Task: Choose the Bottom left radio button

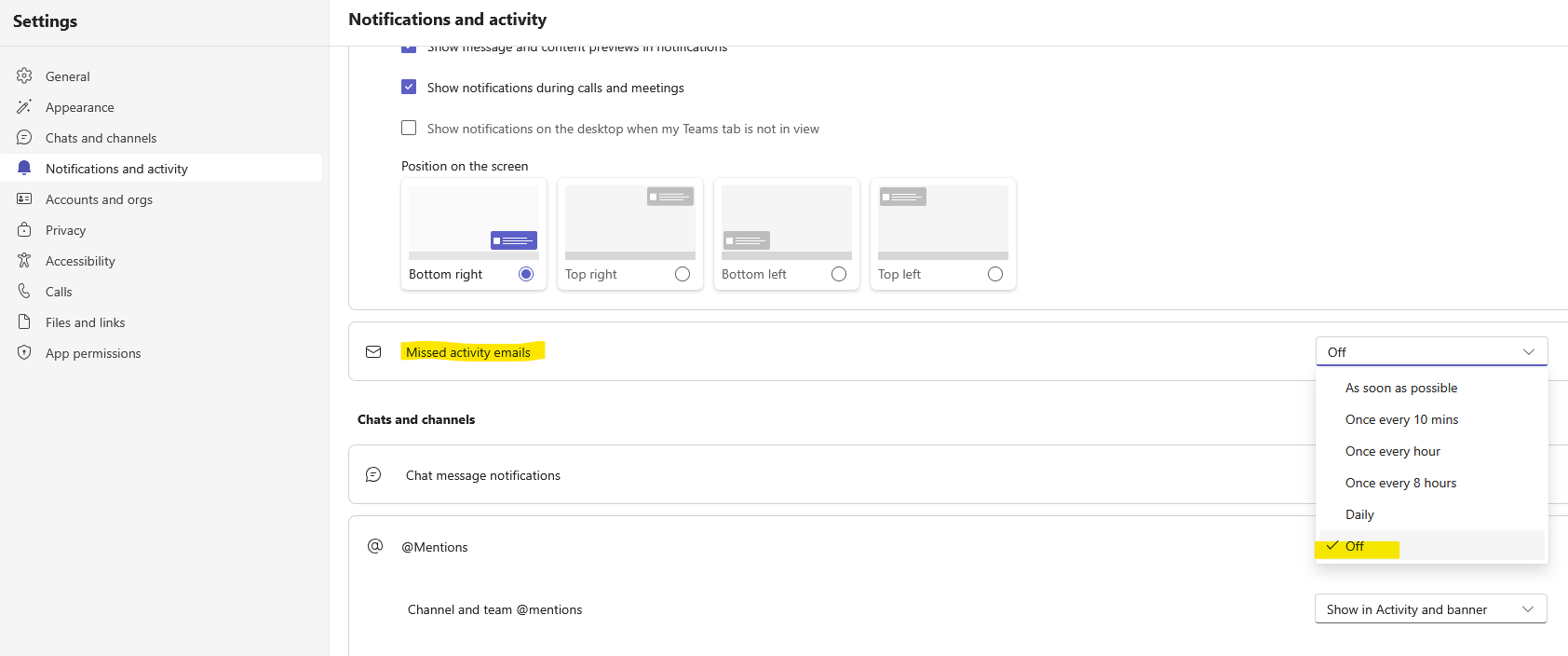Action: 839,274
